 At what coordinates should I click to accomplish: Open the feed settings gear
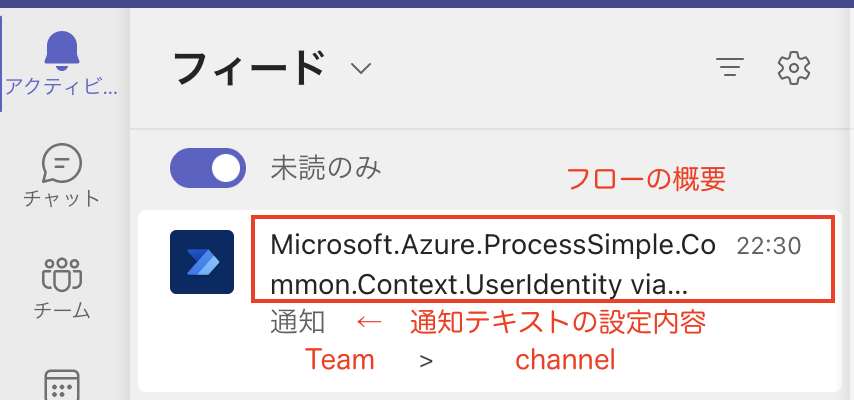click(x=794, y=68)
